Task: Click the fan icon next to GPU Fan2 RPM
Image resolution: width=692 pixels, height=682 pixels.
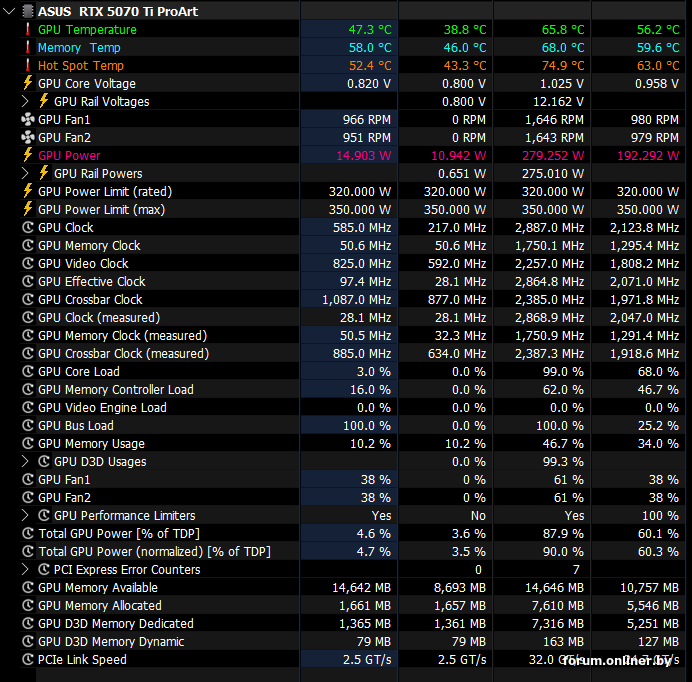Action: pyautogui.click(x=28, y=137)
